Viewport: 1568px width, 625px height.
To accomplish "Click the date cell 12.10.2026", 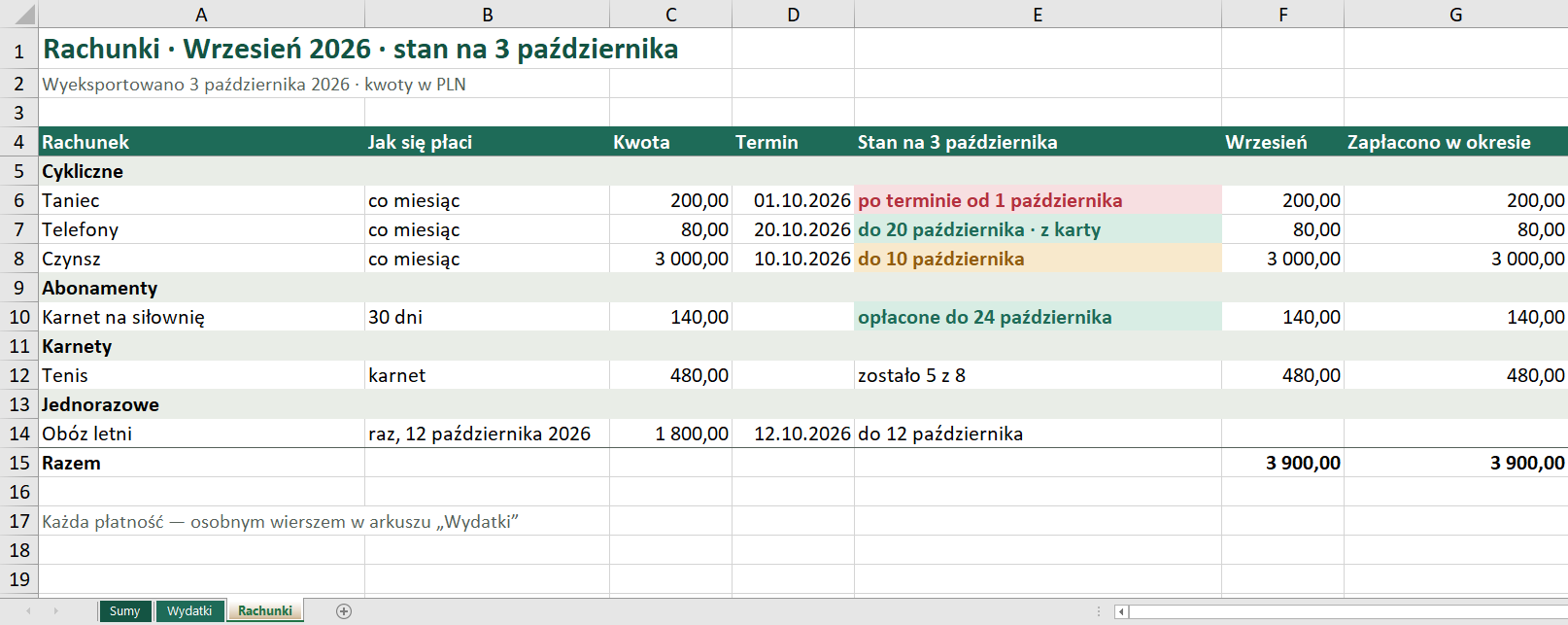I will coord(794,434).
